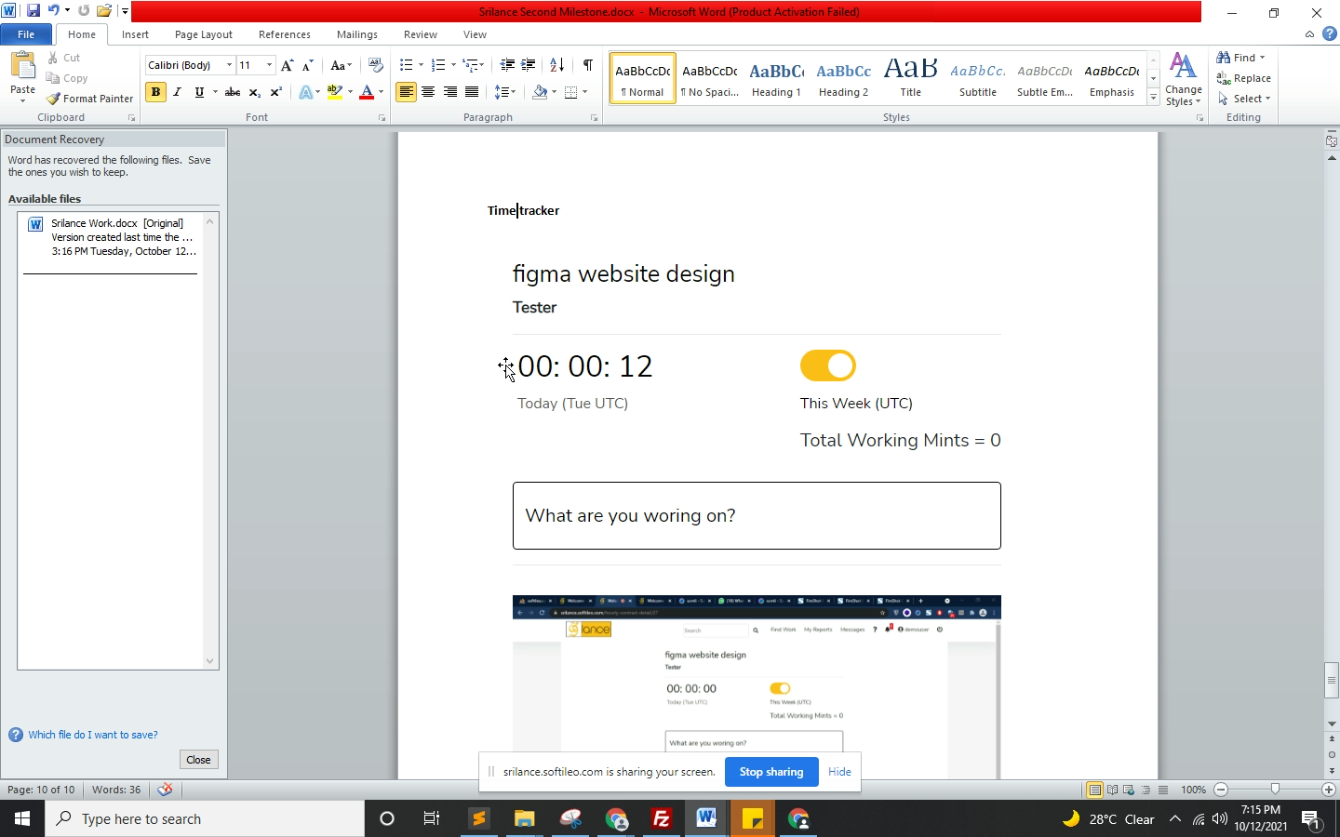Open the Find dropdown arrow
Viewport: 1340px width, 837px height.
[1262, 58]
